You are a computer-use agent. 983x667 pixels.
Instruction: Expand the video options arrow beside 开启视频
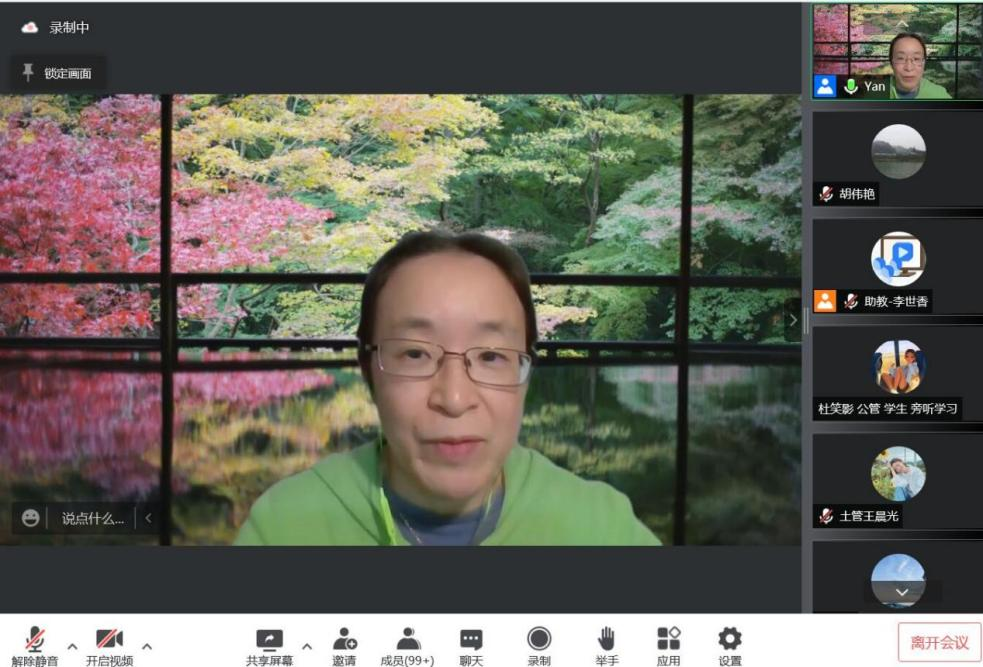(147, 646)
